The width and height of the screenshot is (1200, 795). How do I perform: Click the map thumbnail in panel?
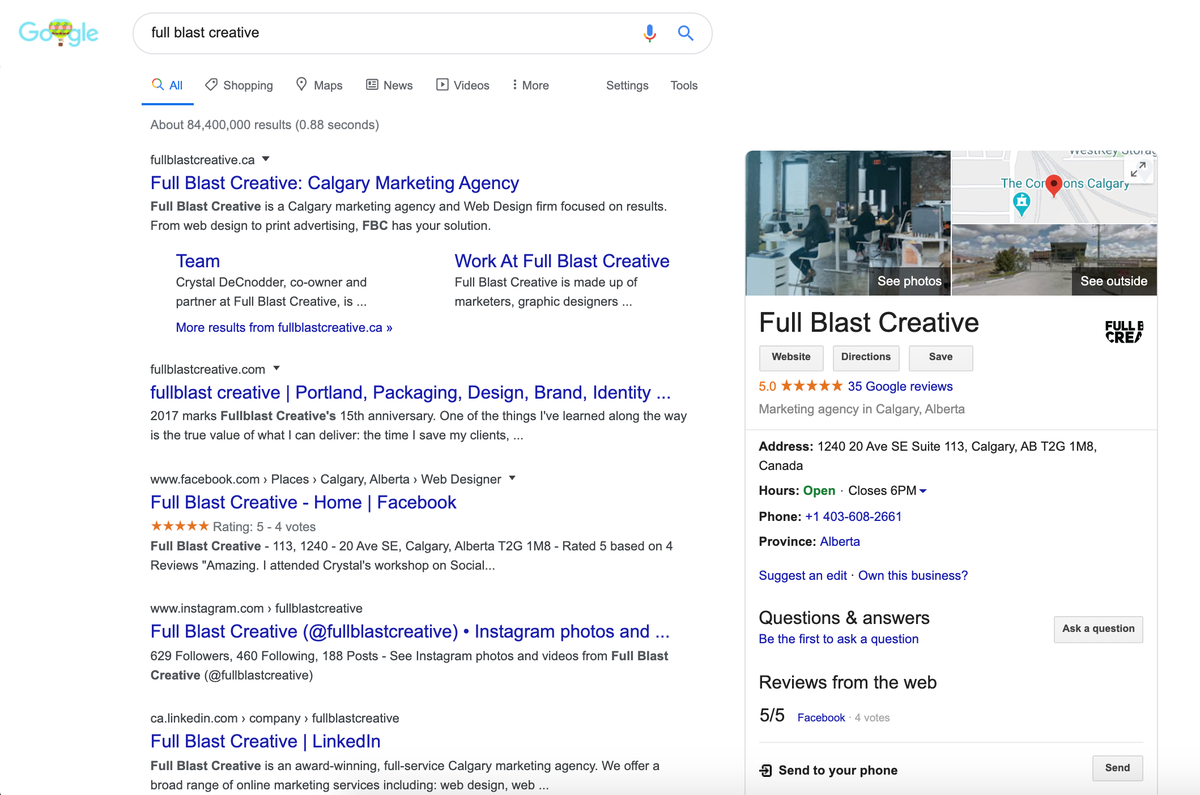[1055, 187]
